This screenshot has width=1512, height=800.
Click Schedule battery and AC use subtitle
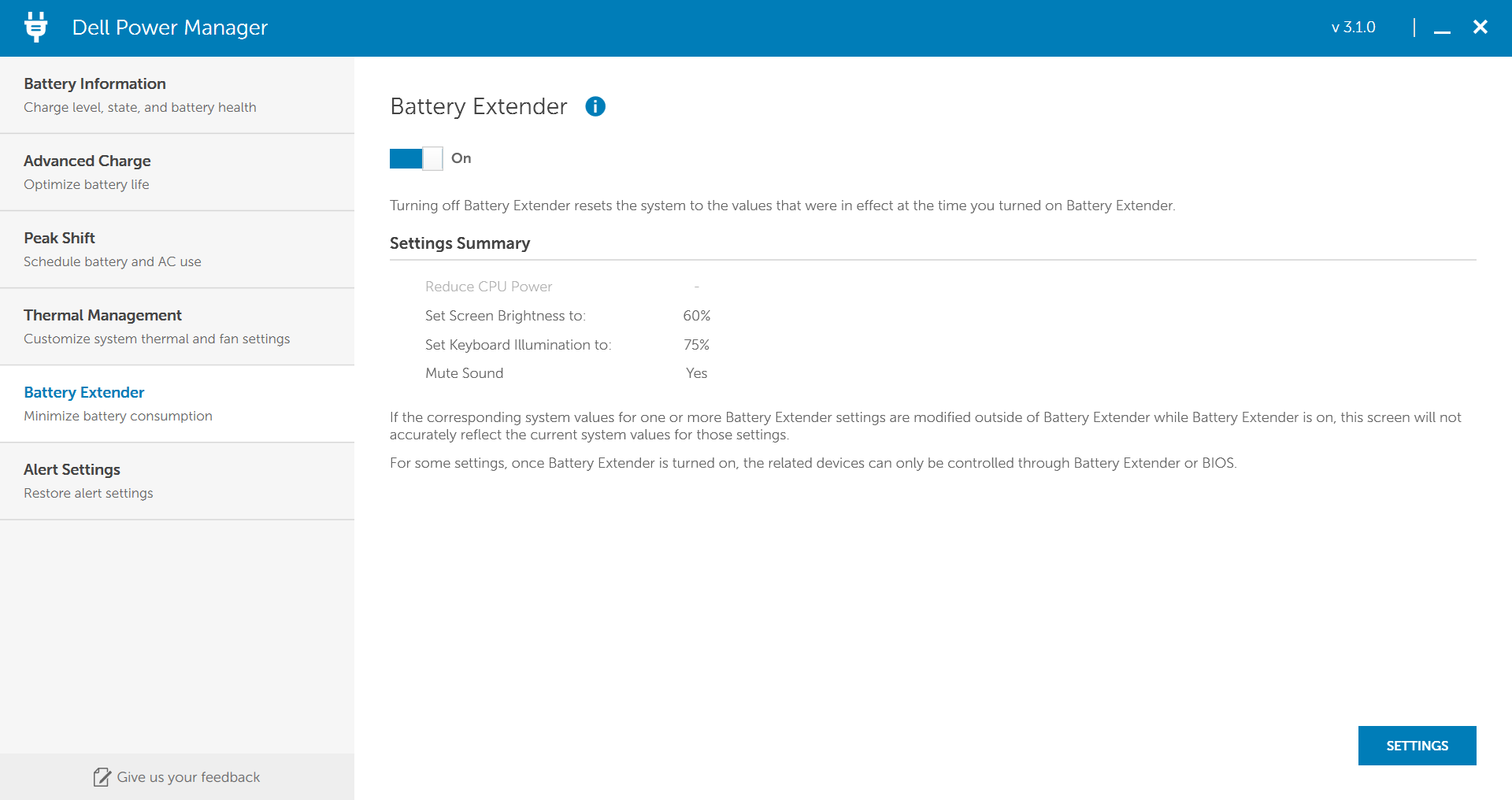[x=113, y=261]
